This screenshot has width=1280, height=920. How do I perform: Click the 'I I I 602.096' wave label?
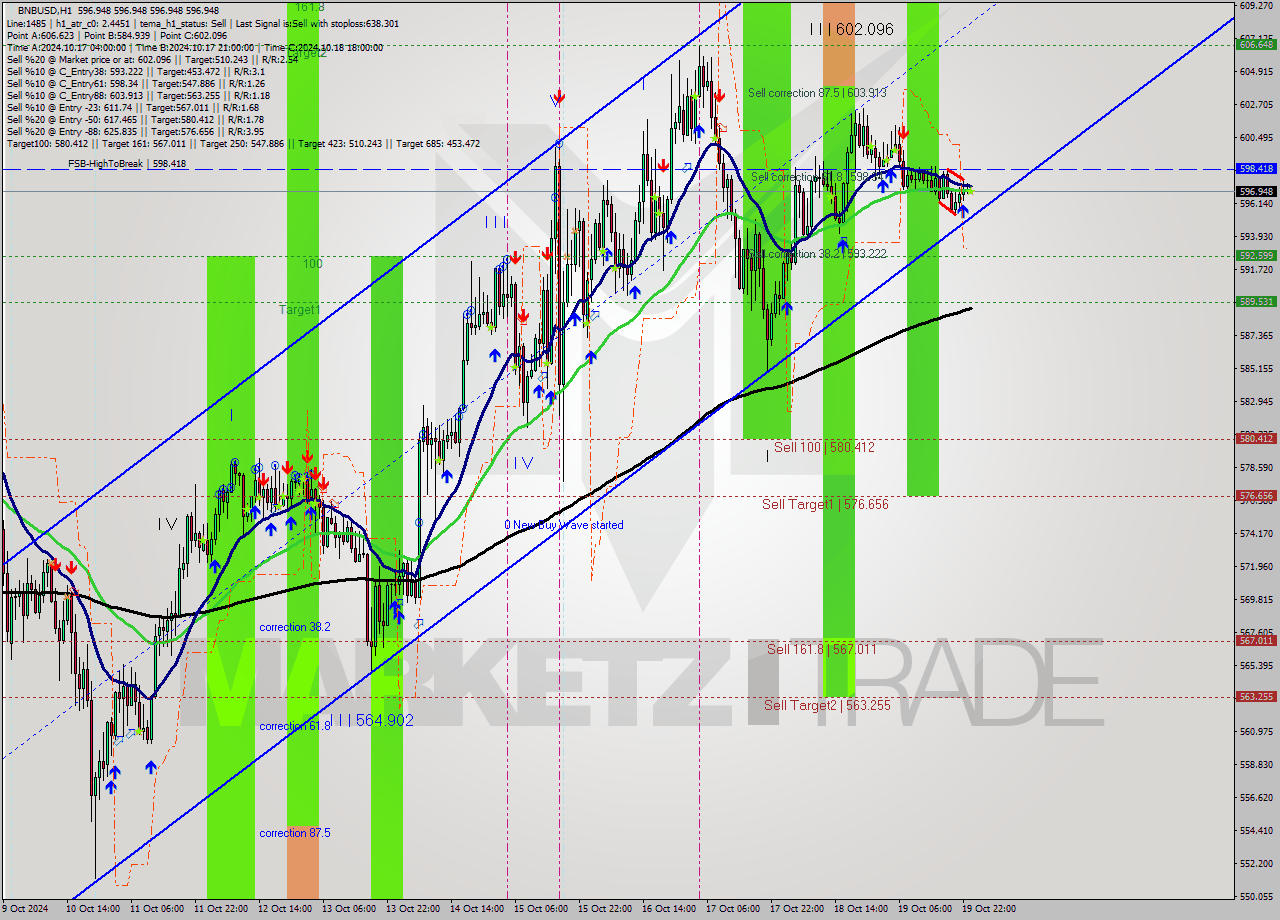click(x=851, y=30)
